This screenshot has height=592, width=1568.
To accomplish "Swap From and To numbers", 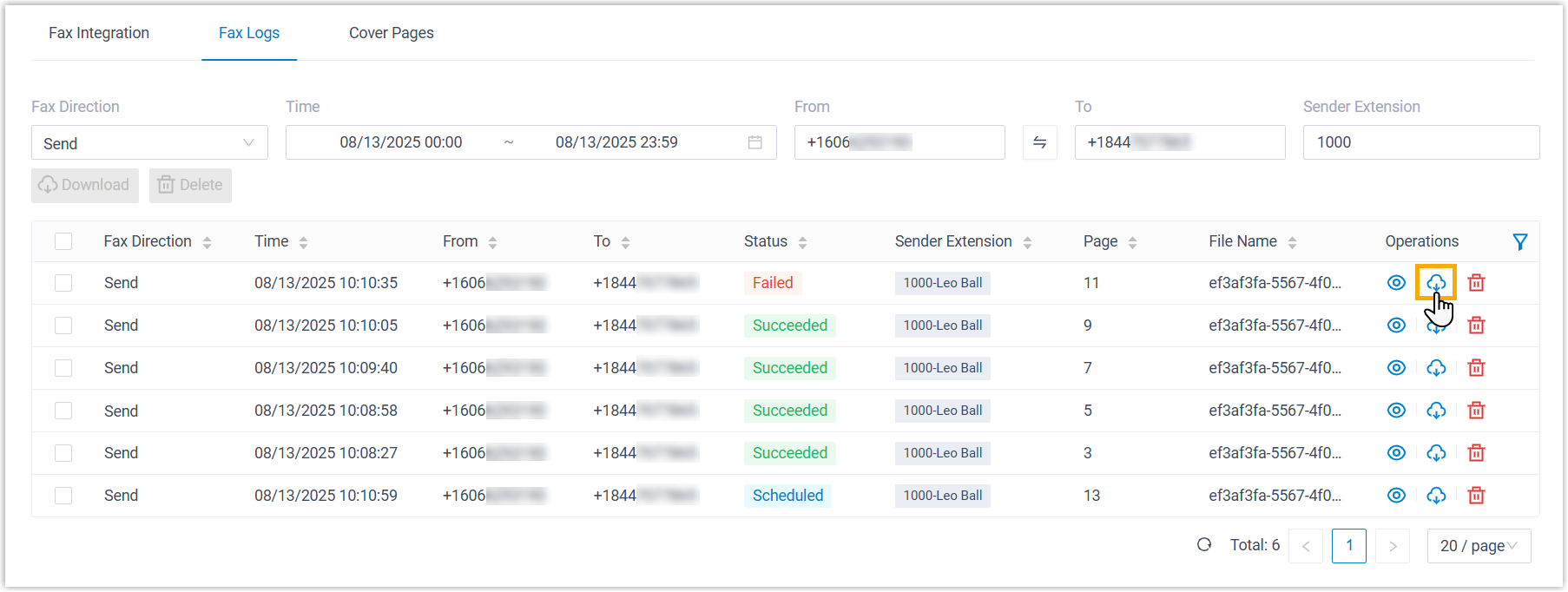I will point(1039,142).
